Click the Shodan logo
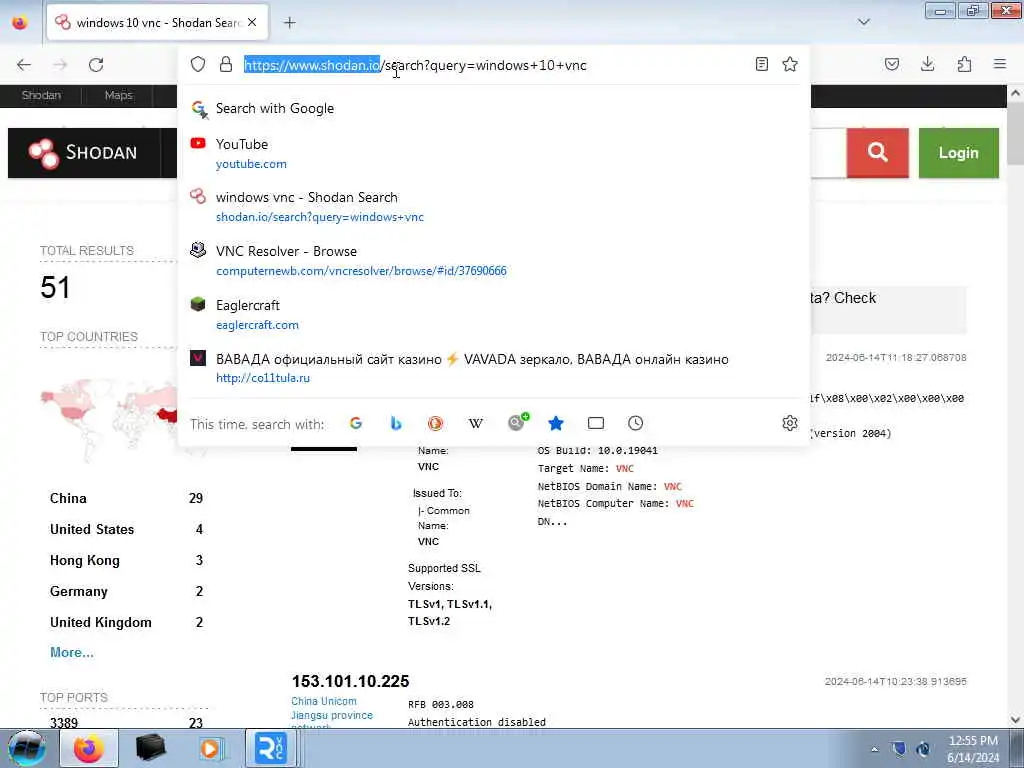The width and height of the screenshot is (1024, 768). [84, 153]
